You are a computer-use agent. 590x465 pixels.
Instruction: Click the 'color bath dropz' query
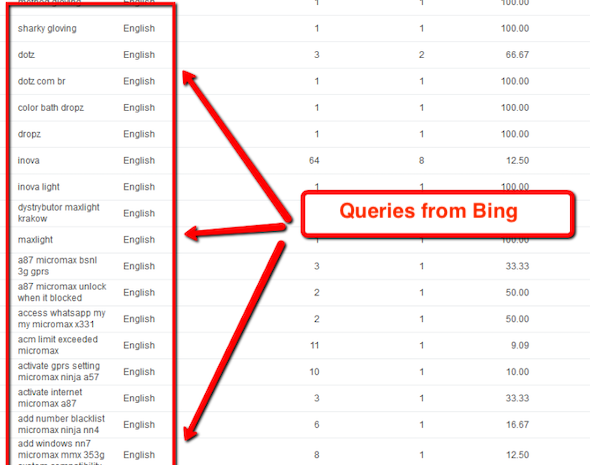tap(51, 108)
